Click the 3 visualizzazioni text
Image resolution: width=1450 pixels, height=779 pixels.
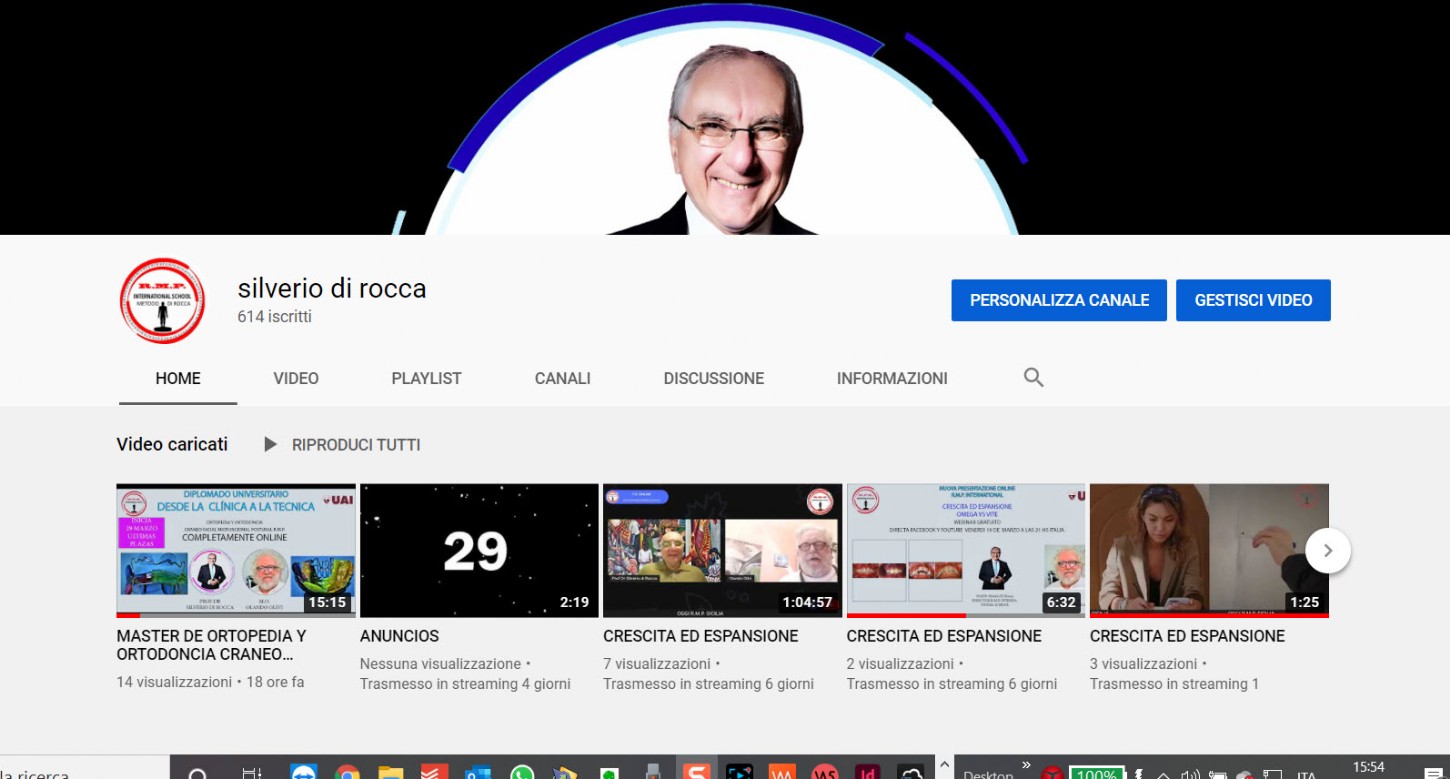coord(1144,664)
